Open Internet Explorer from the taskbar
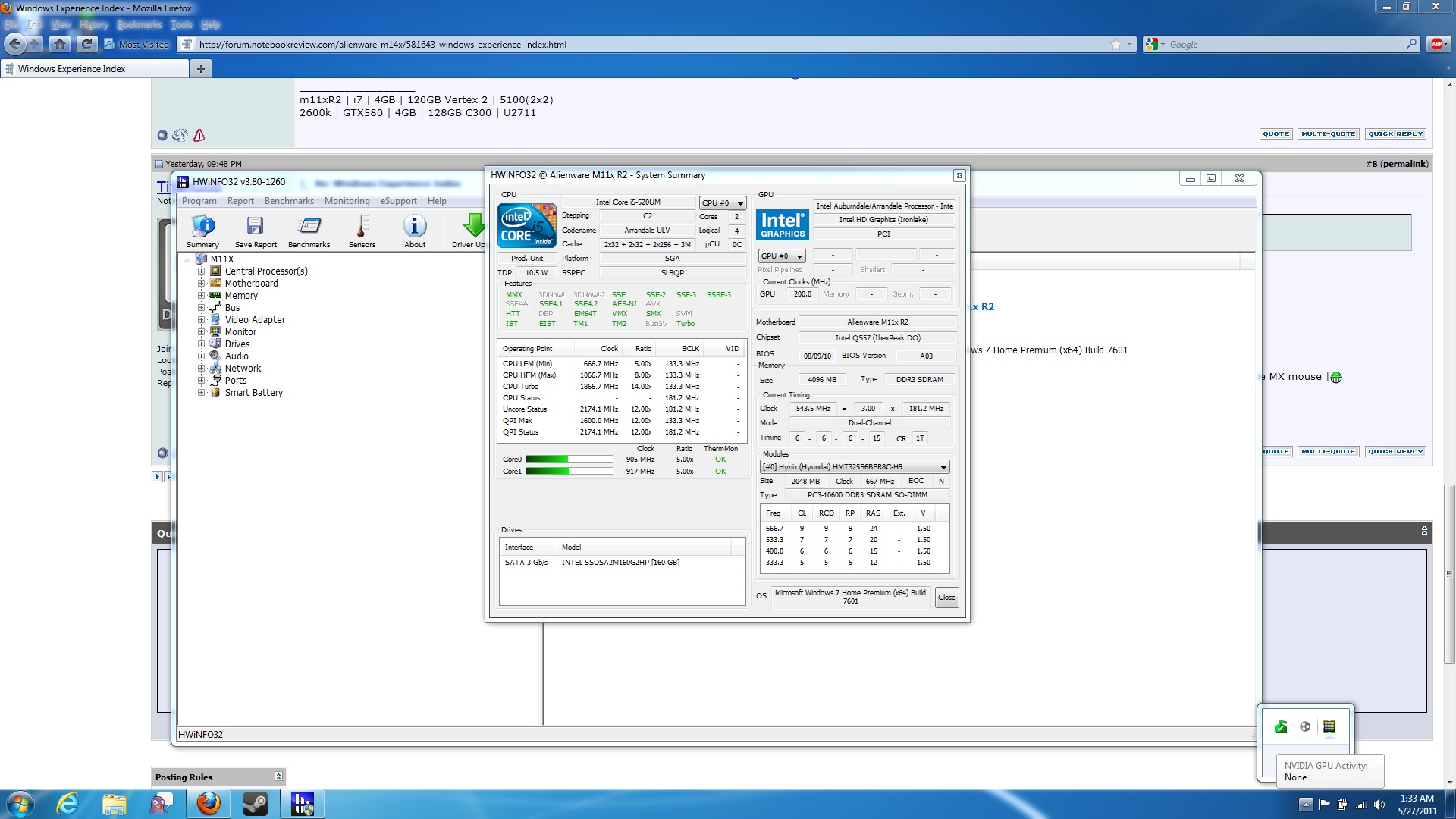 (x=67, y=804)
